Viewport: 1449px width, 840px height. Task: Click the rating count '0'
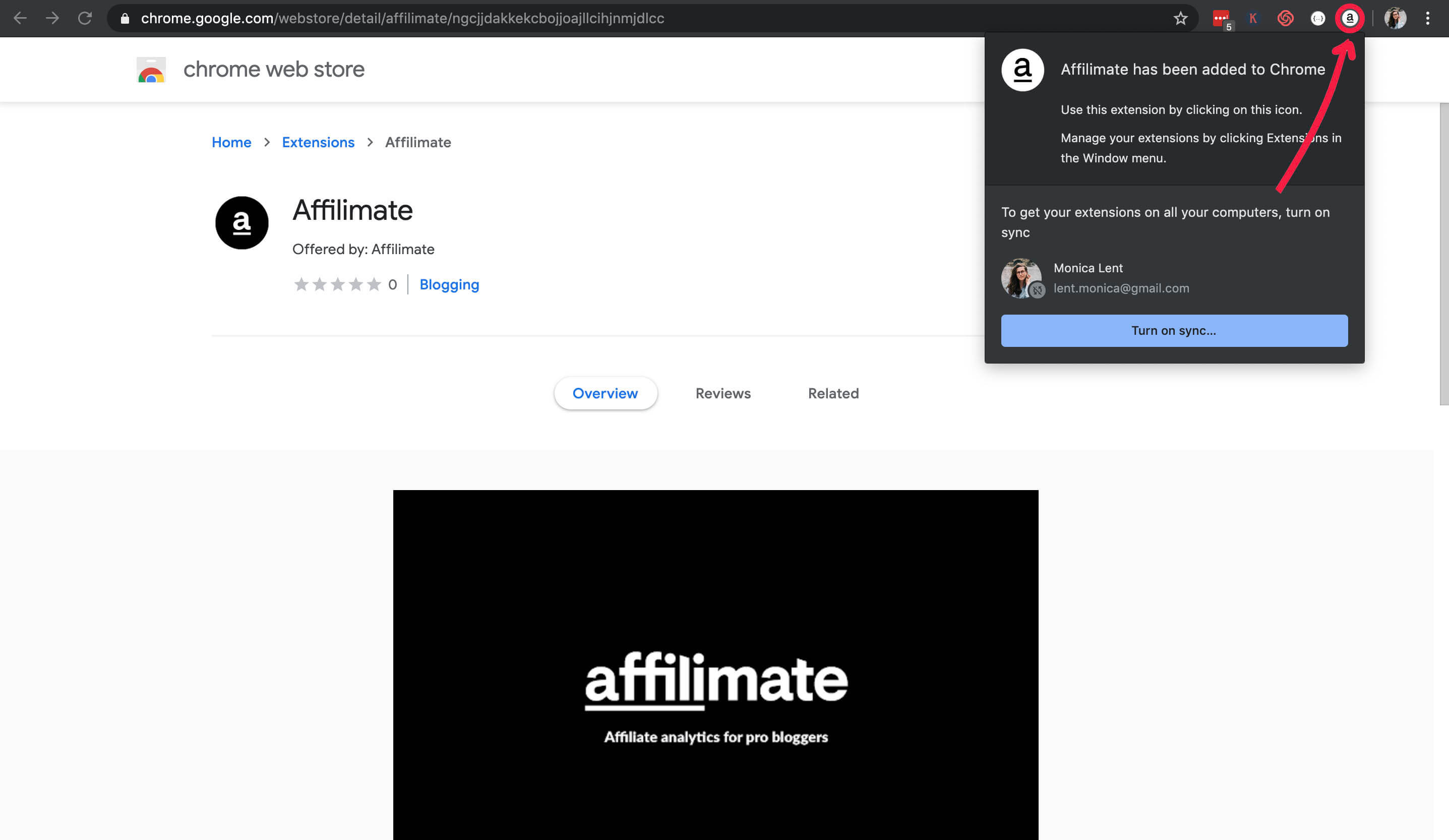tap(392, 284)
